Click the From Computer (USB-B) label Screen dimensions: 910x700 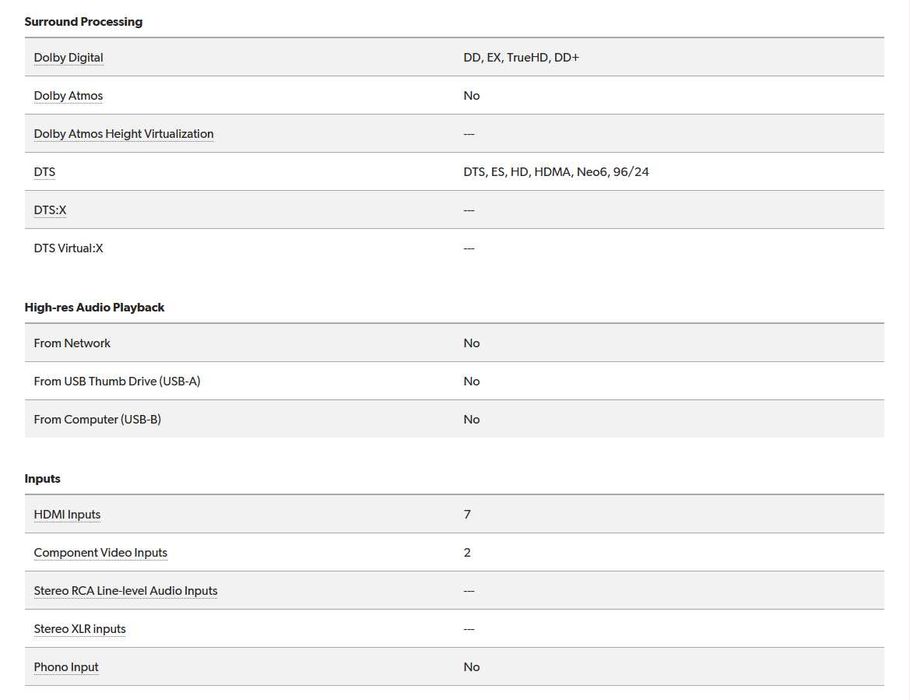pyautogui.click(x=97, y=419)
